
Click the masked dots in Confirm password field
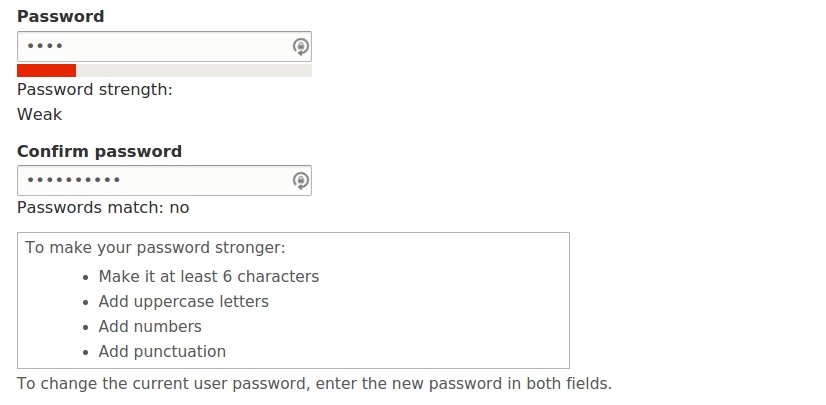tap(74, 180)
